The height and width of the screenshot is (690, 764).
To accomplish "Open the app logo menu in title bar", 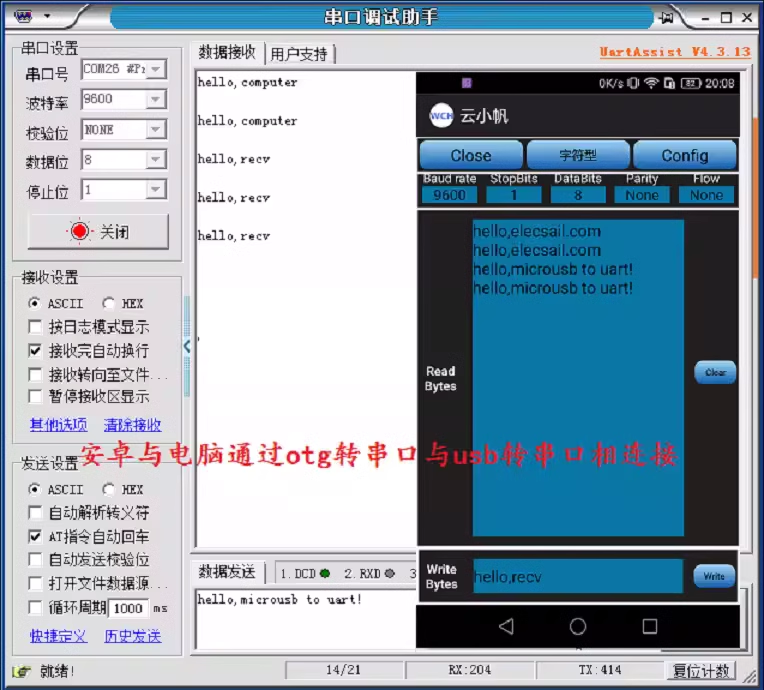I will [x=23, y=16].
